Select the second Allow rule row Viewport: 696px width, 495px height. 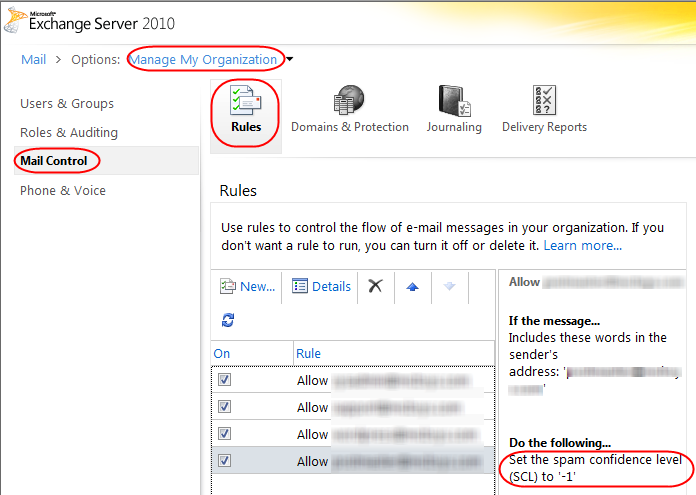(x=353, y=407)
